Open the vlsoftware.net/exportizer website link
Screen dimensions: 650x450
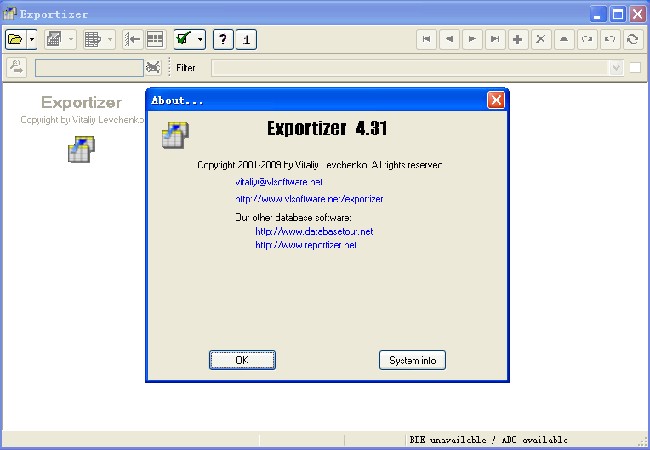coord(309,199)
